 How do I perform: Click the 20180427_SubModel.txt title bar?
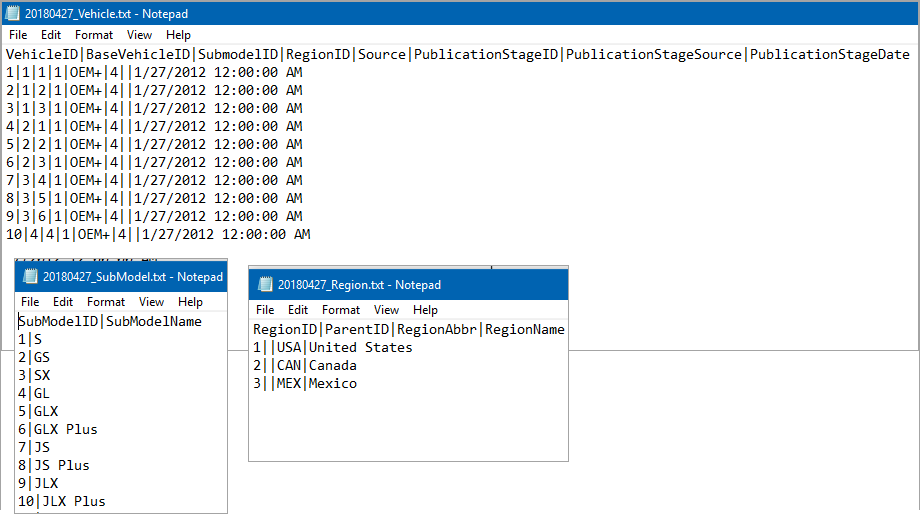(x=121, y=276)
